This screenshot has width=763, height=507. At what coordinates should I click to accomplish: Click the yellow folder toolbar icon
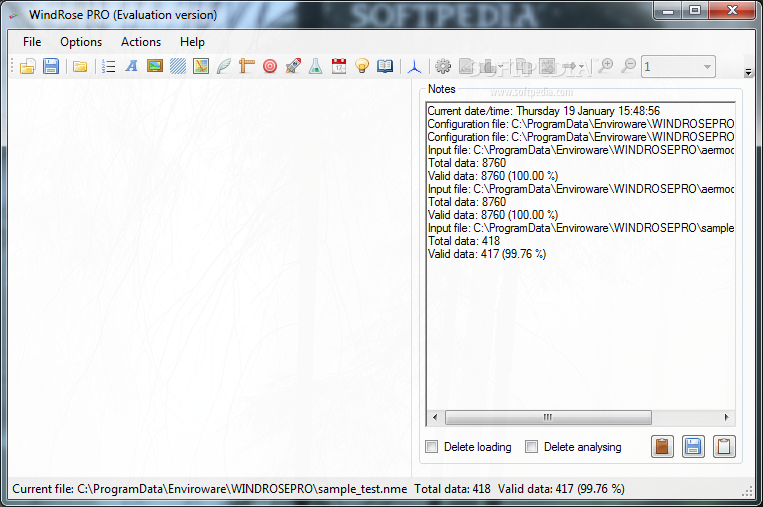pos(80,66)
